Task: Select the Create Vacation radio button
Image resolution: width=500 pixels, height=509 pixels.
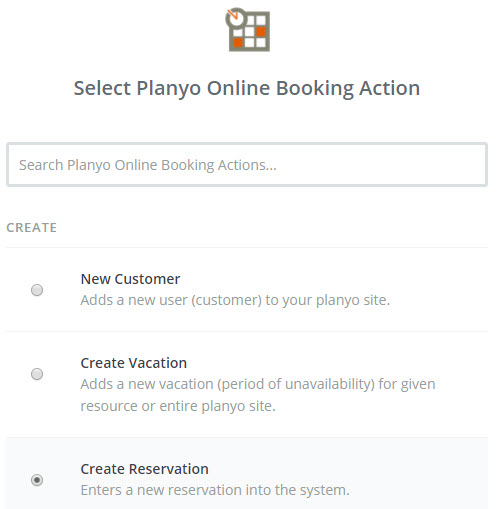Action: click(37, 374)
